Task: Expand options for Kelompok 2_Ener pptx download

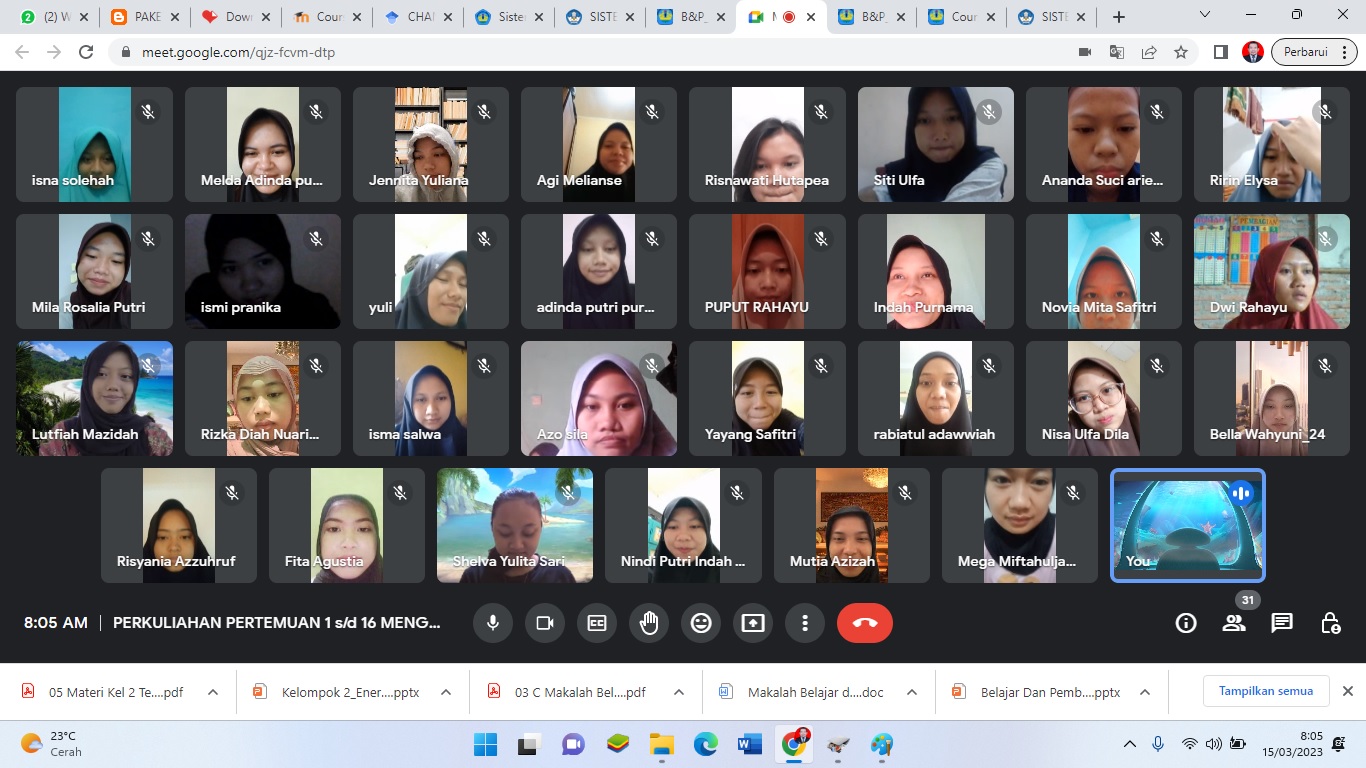Action: pos(446,692)
